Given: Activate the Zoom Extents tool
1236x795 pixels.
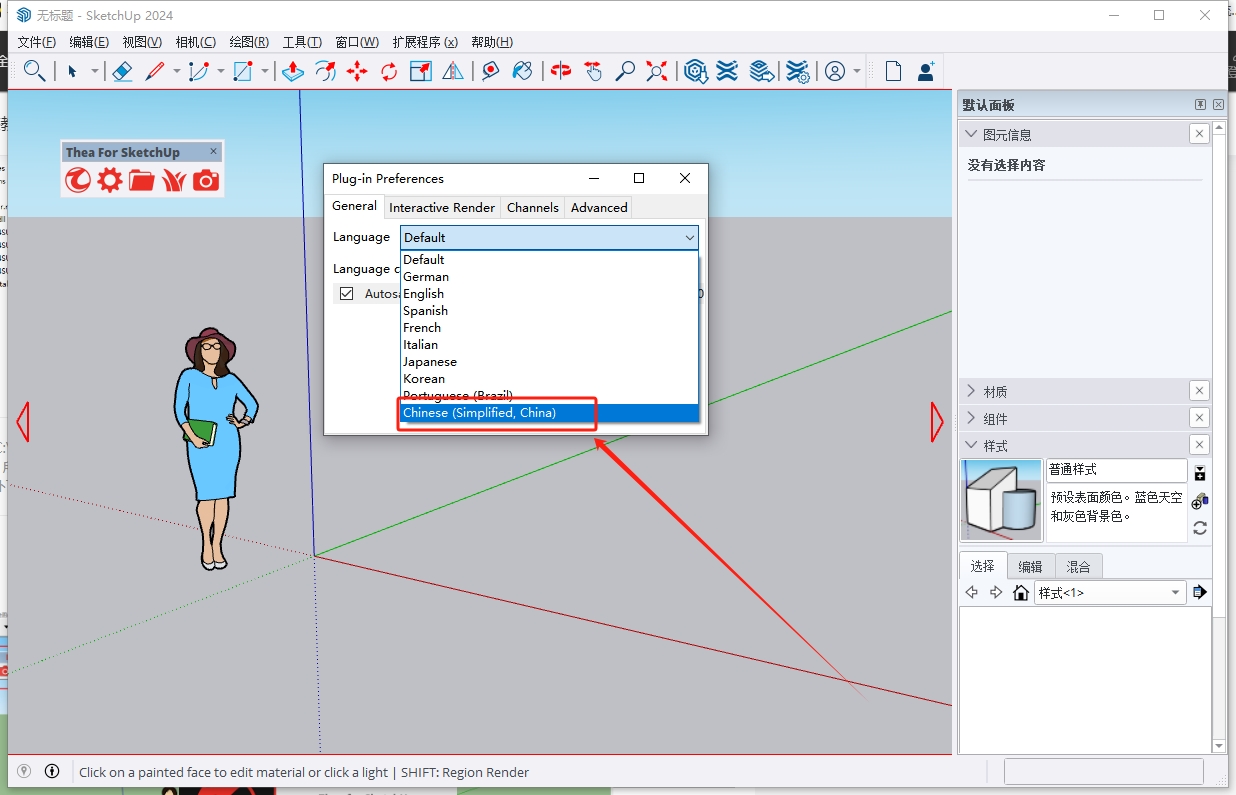Looking at the screenshot, I should point(657,71).
